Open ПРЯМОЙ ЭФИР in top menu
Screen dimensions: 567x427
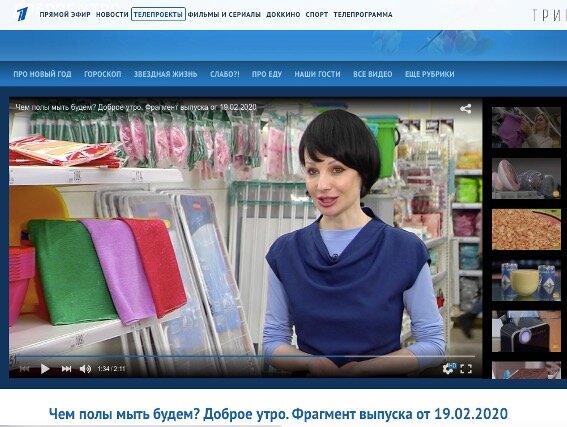pos(65,14)
